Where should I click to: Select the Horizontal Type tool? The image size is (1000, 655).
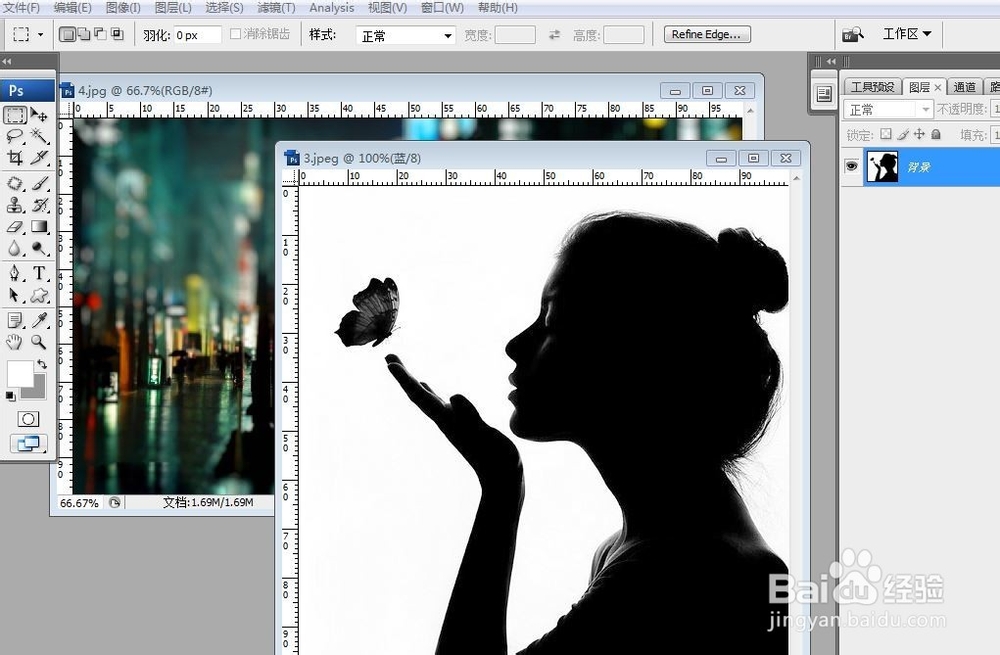coord(40,274)
